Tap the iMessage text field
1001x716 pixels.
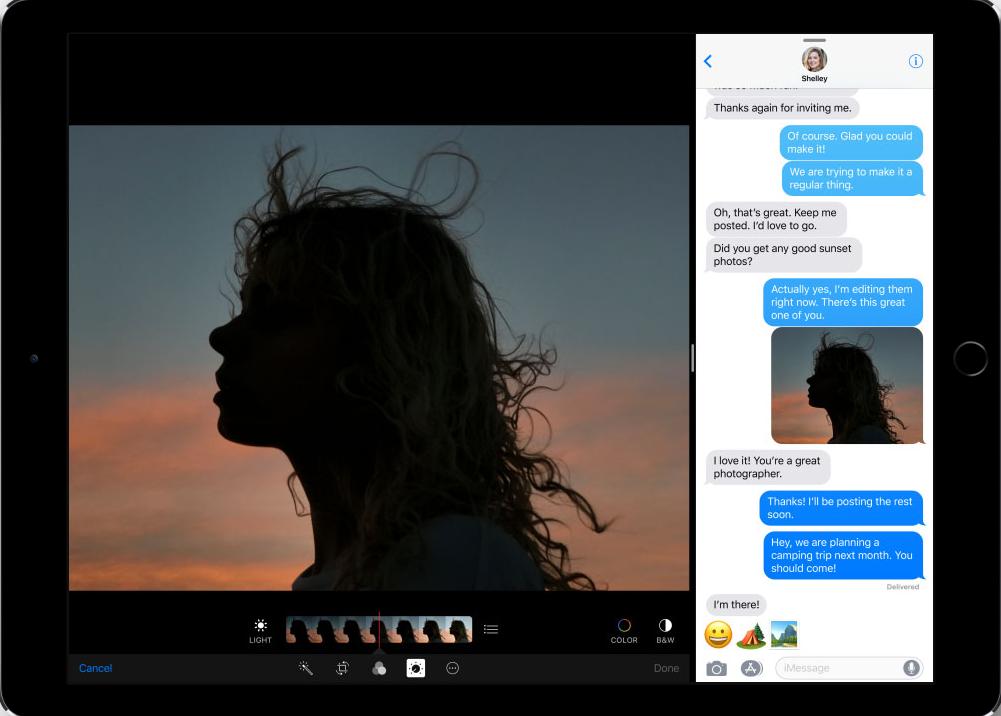838,668
